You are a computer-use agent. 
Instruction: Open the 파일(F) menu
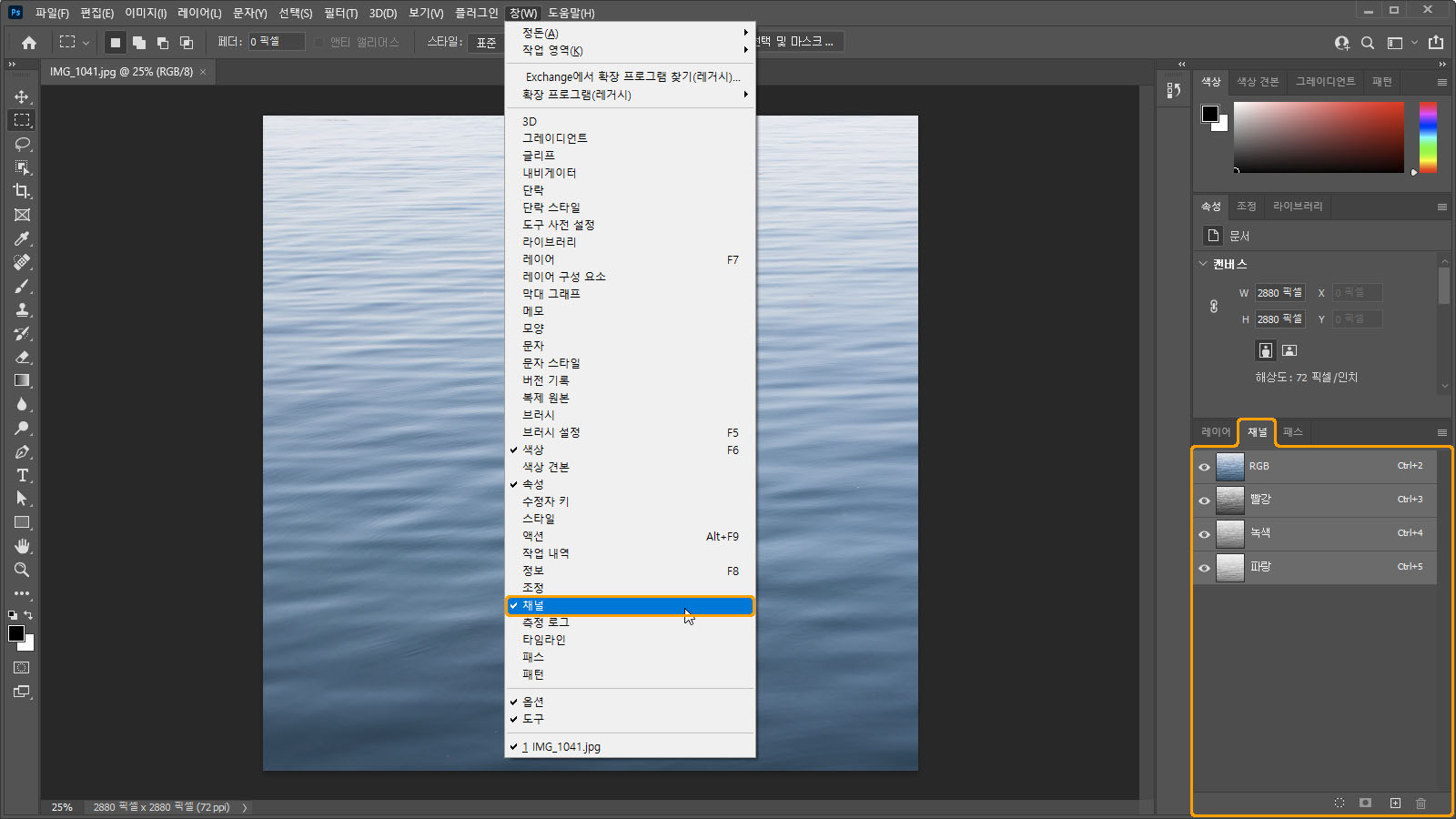[x=52, y=13]
